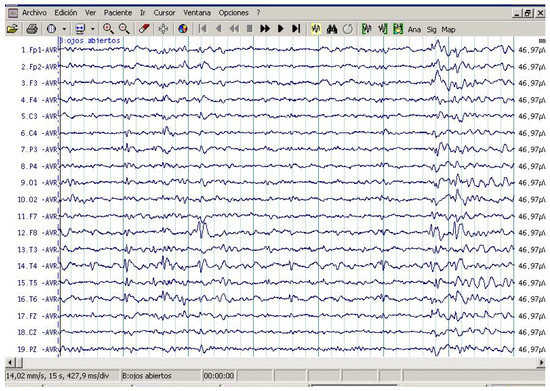Open the Opciones menu
This screenshot has height=391, width=550.
tap(234, 13)
